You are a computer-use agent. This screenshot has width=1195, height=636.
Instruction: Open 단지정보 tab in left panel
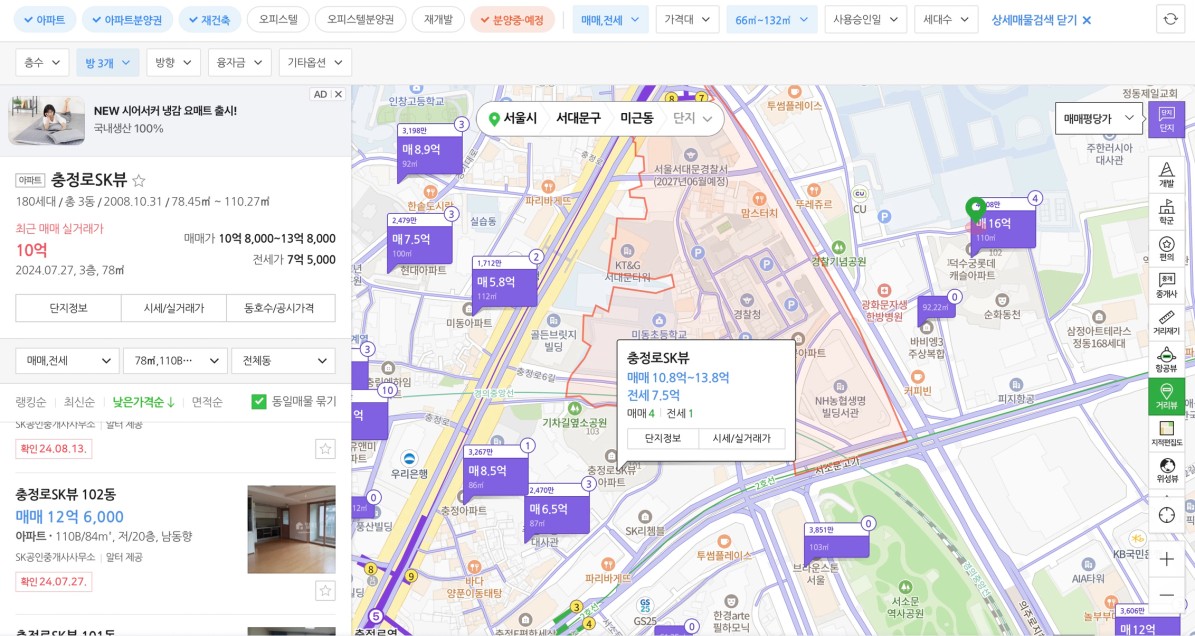pos(68,308)
